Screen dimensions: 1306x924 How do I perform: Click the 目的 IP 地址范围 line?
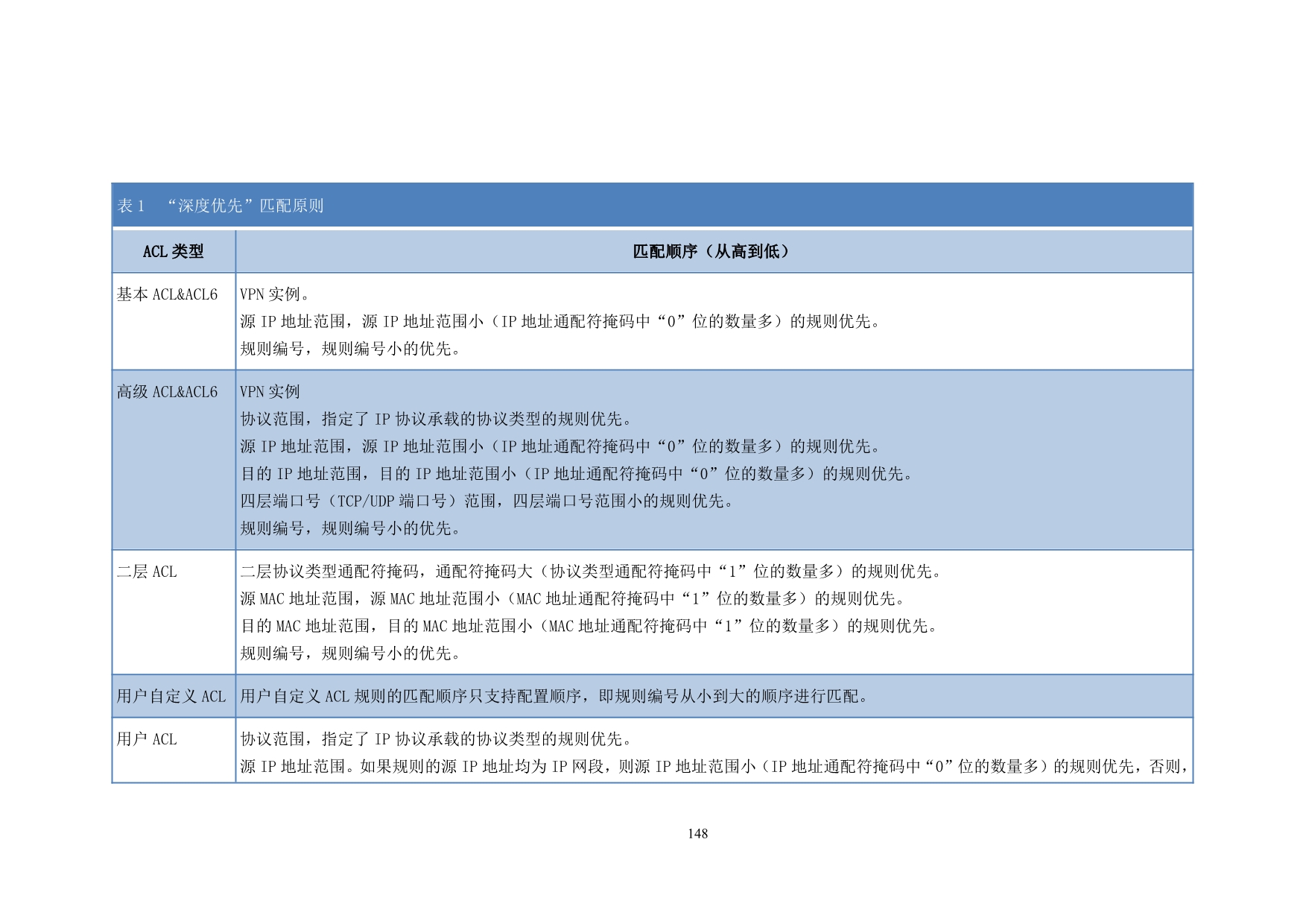click(x=577, y=474)
